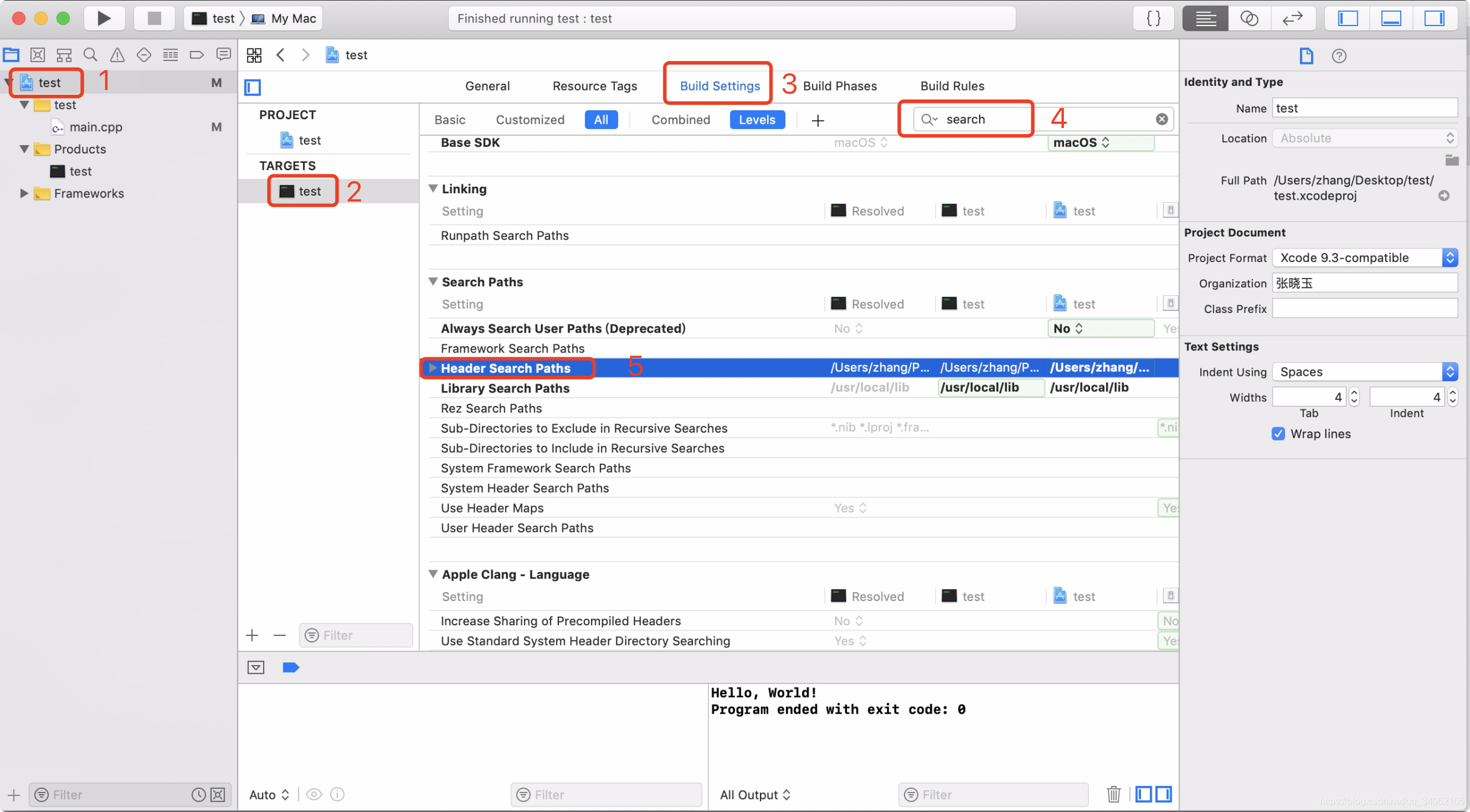Click the inspector panel icon
Screen dimensions: 1470x812
(x=1437, y=18)
